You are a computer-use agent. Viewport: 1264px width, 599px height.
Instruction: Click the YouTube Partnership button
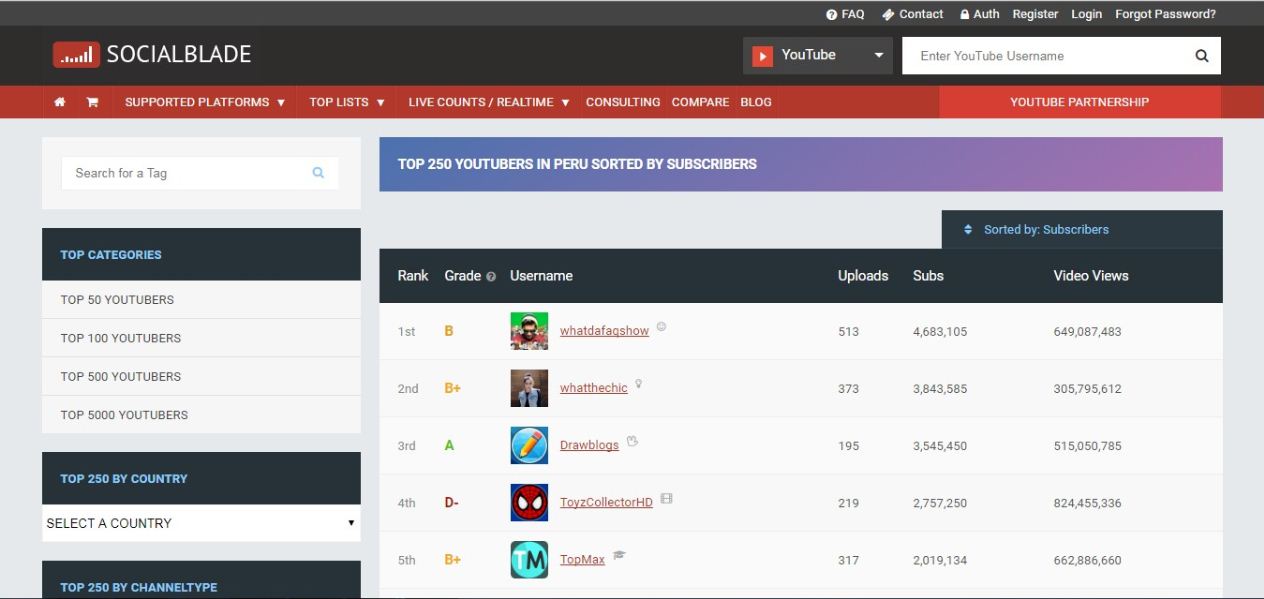pyautogui.click(x=1079, y=102)
